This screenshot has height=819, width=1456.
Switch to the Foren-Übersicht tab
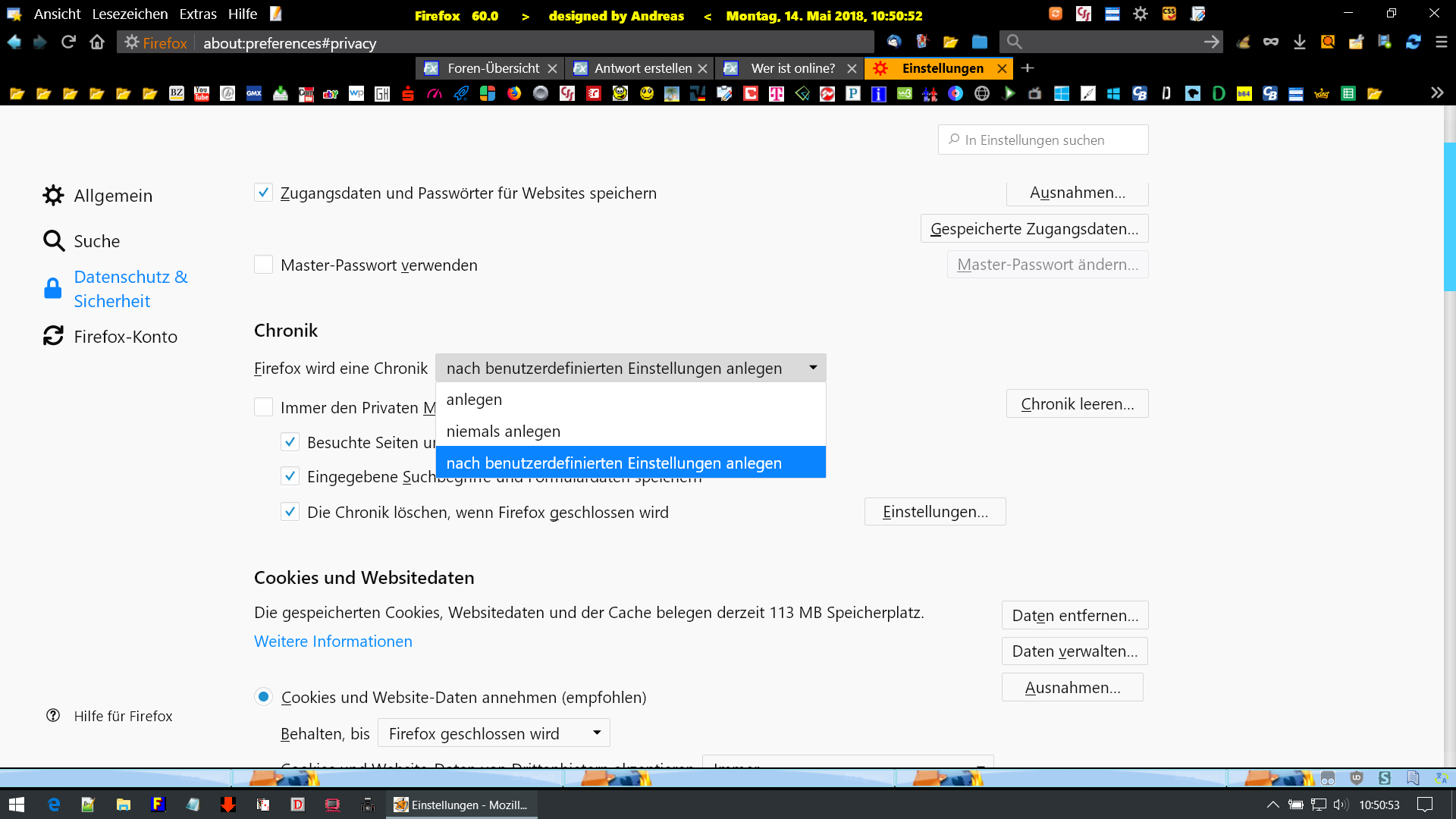493,68
